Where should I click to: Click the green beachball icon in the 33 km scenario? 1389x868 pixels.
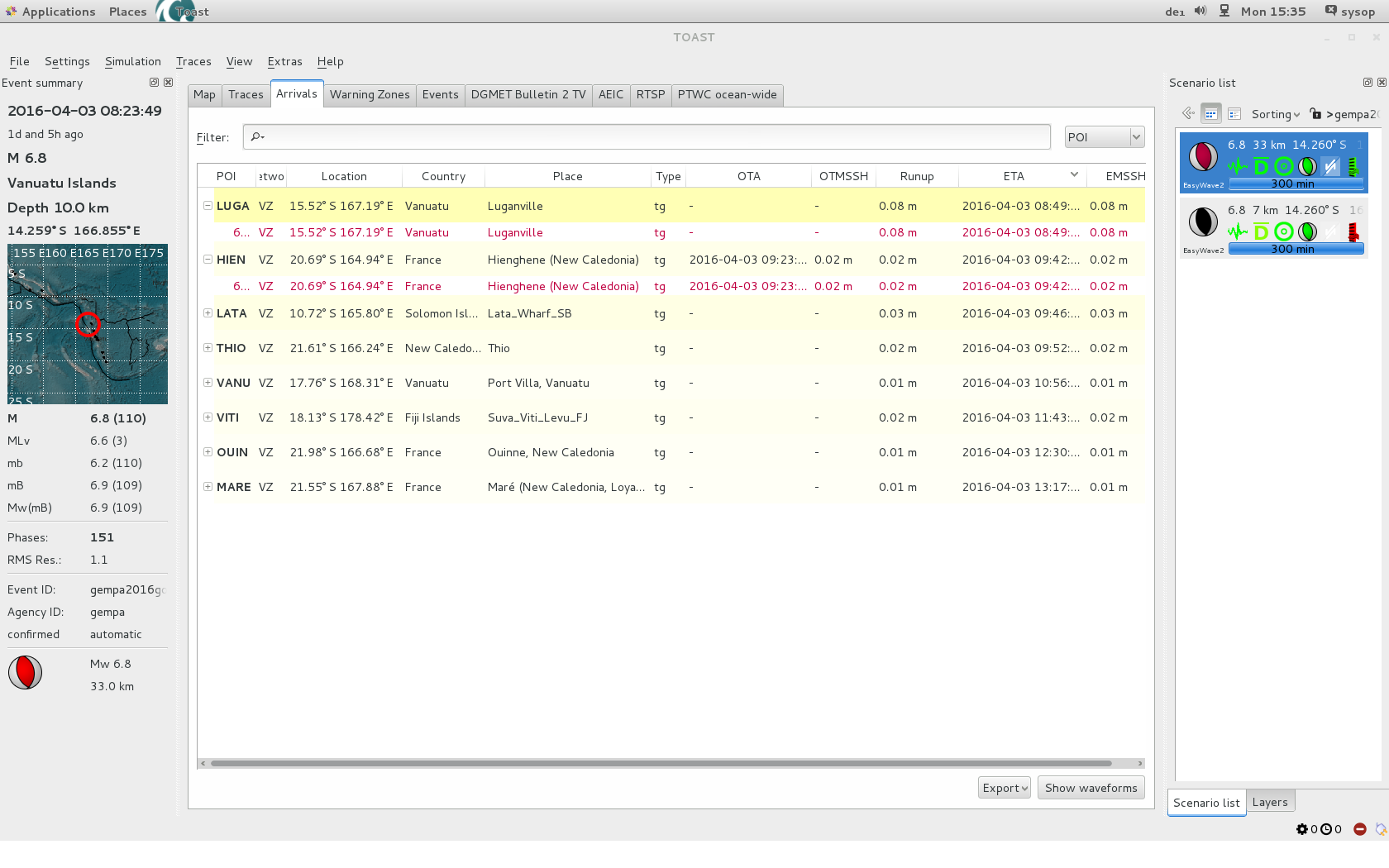coord(1307,166)
